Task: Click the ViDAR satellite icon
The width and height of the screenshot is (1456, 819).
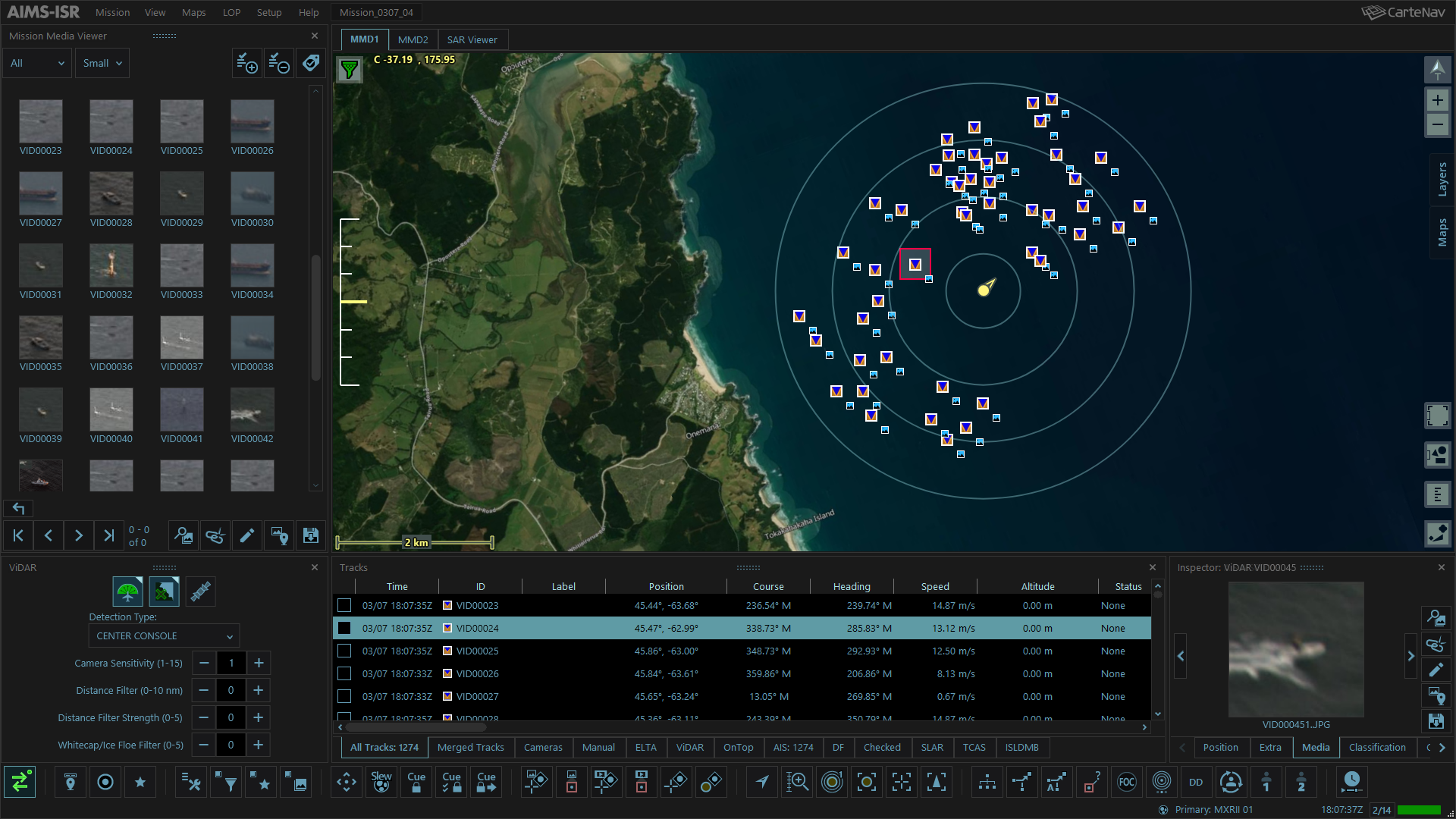Action: tap(200, 591)
